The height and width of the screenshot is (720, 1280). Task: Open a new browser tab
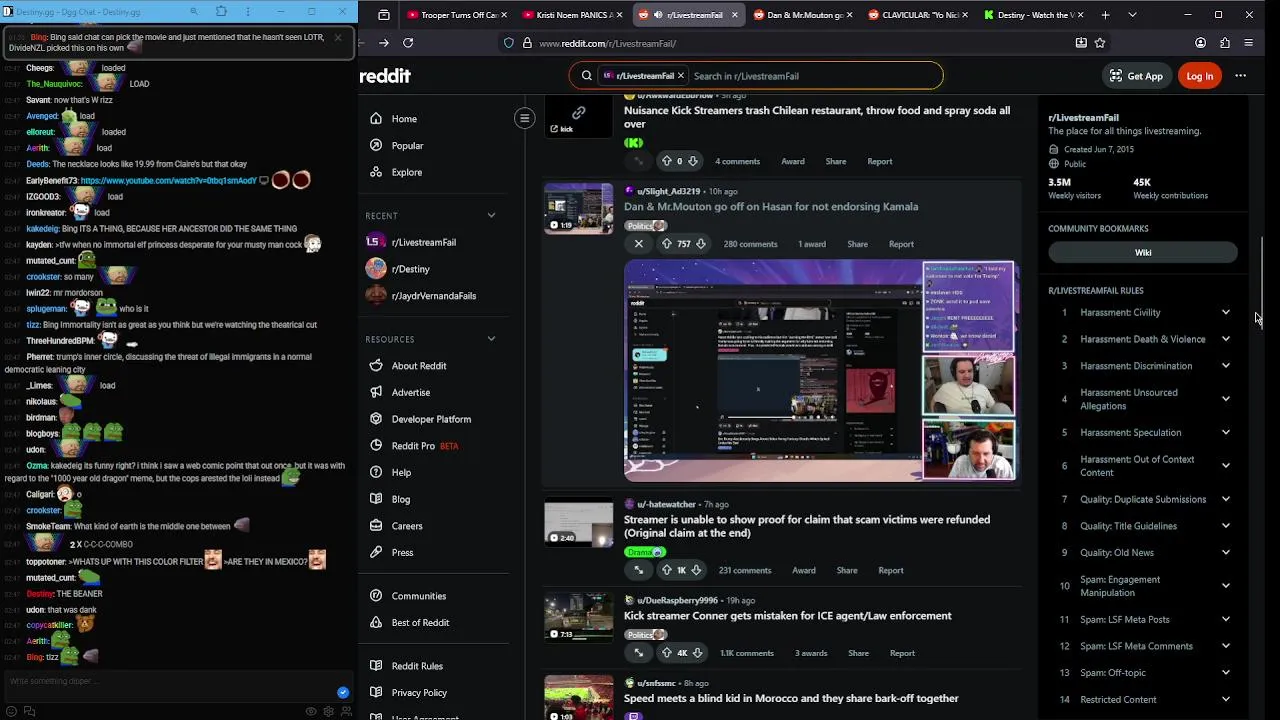(1105, 15)
